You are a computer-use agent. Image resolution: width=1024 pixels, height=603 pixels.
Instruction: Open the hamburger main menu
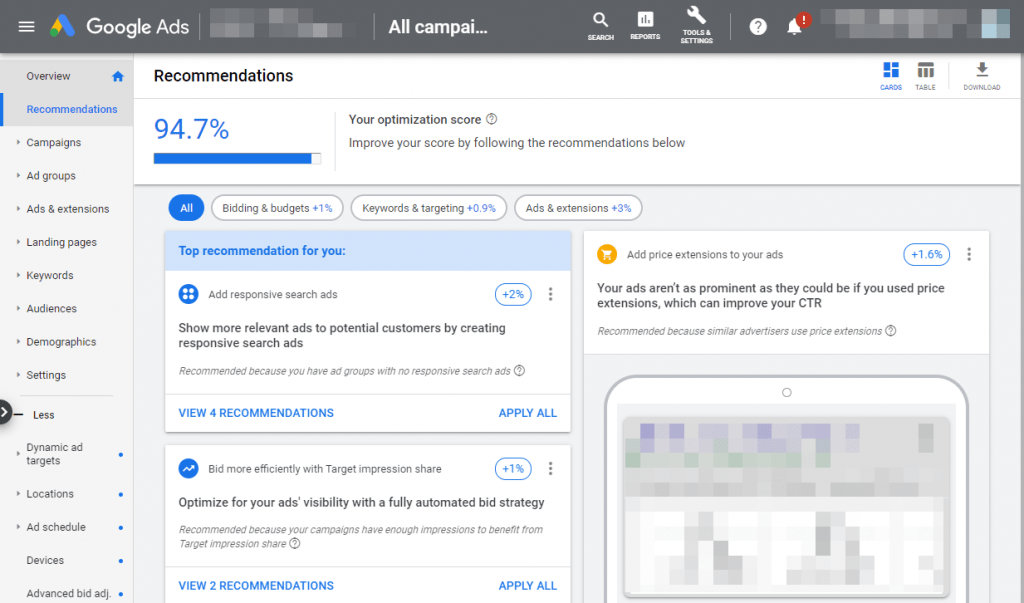coord(26,27)
